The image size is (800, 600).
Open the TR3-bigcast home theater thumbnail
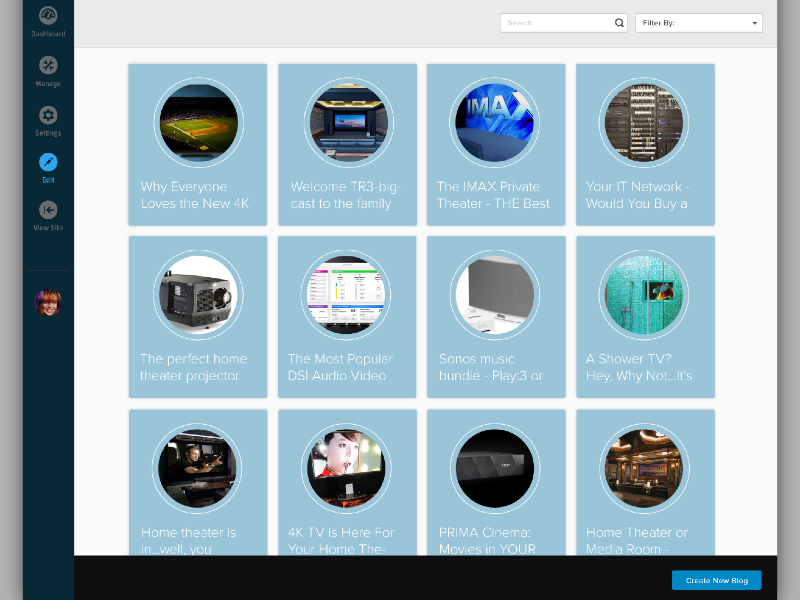click(348, 122)
